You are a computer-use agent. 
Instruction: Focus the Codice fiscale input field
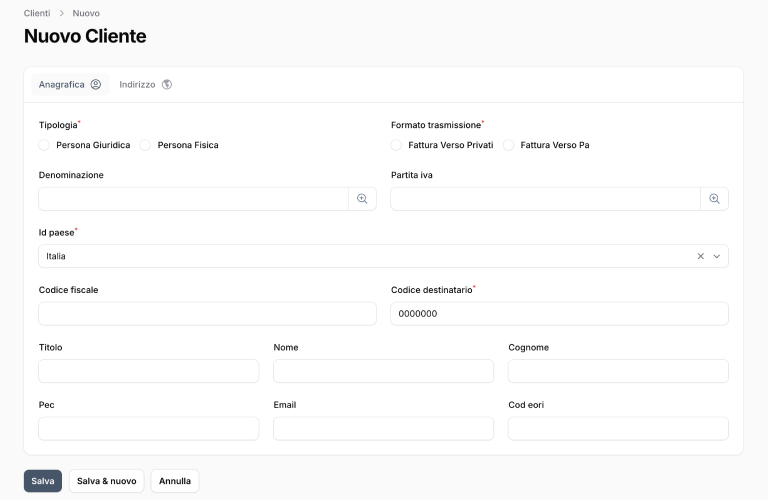(x=207, y=314)
